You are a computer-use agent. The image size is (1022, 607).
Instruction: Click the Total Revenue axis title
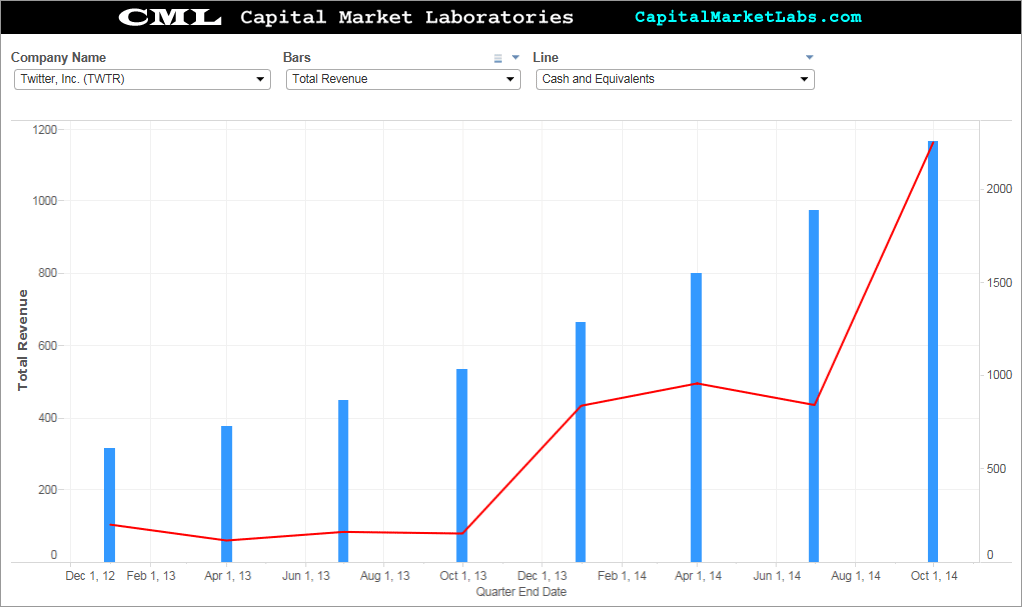tap(23, 340)
